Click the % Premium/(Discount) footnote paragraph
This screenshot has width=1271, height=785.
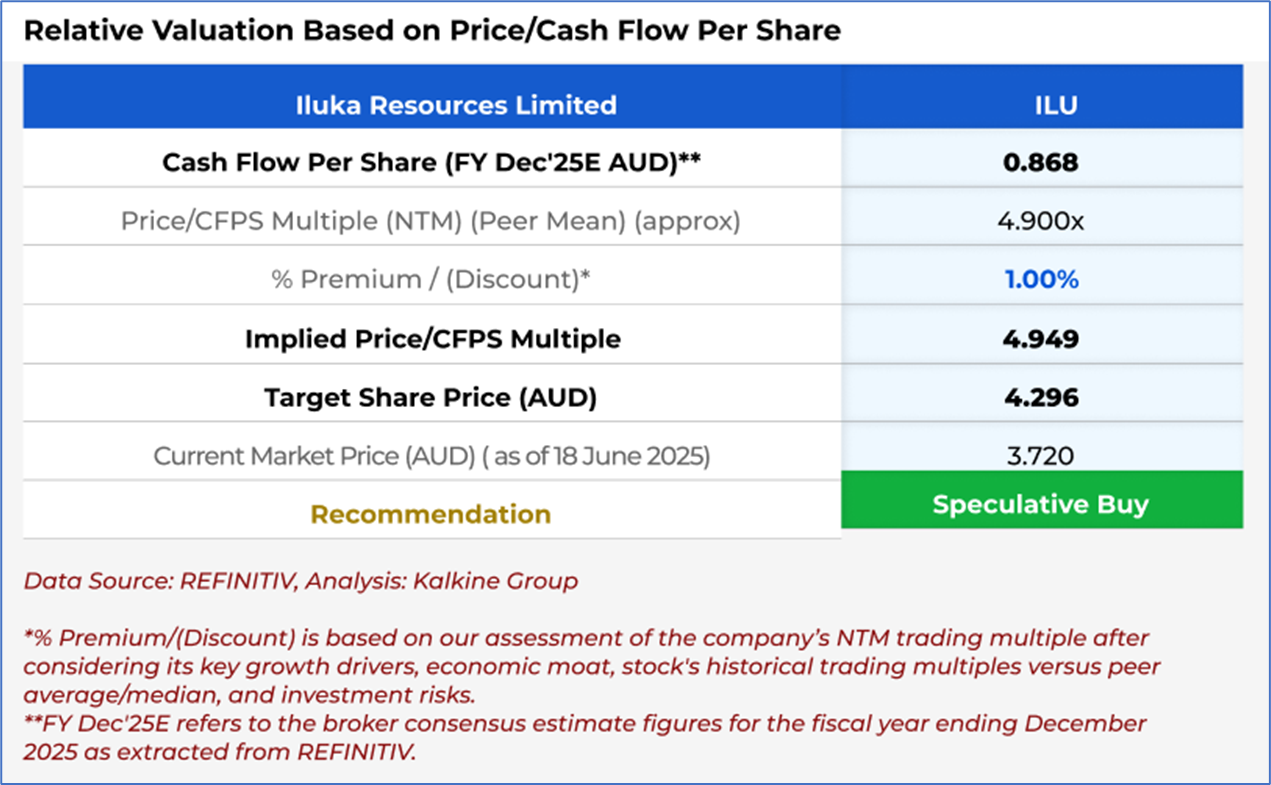(590, 665)
